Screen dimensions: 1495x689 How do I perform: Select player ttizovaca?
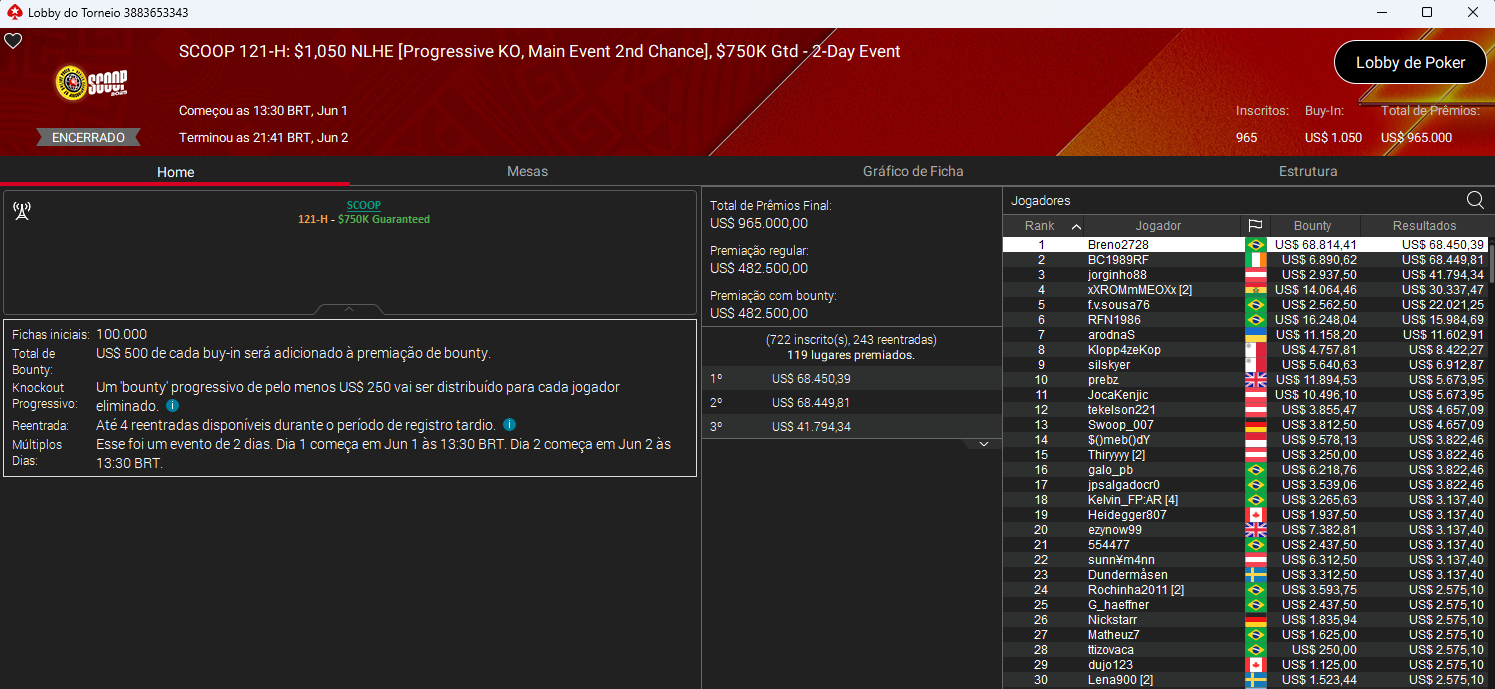[1111, 650]
